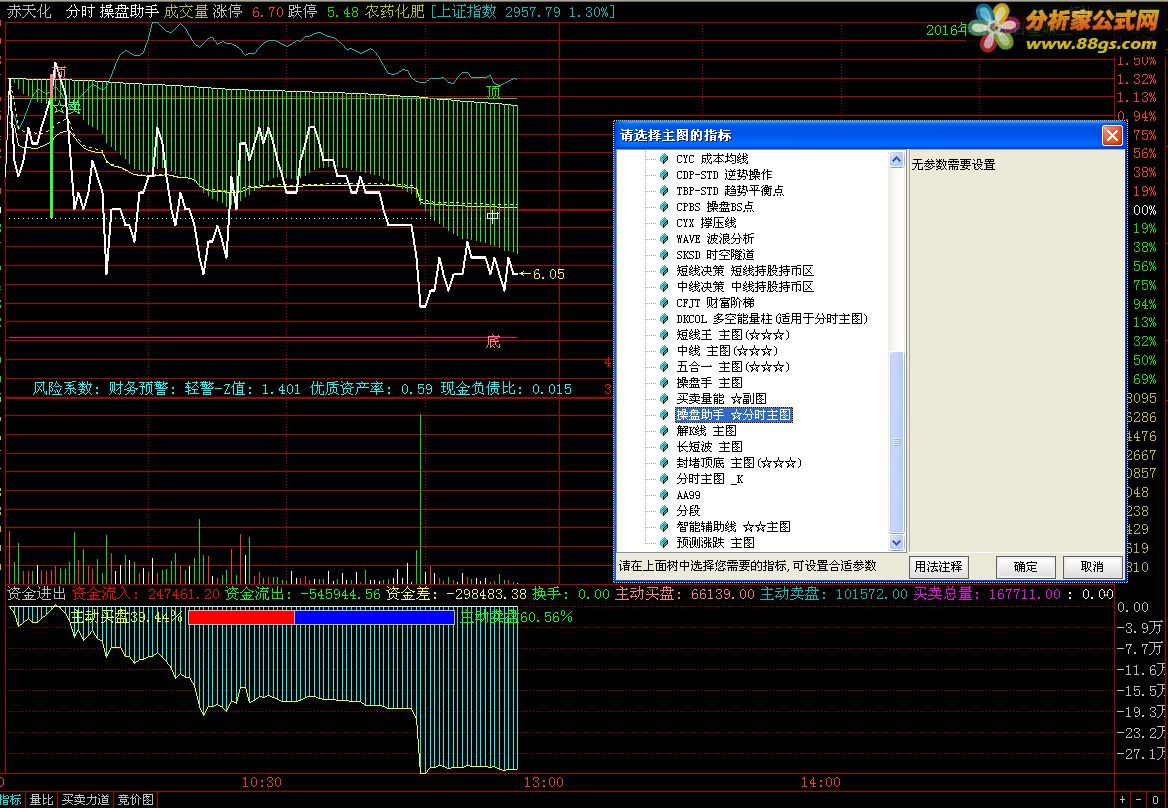
Task: Select the 分段 indicator
Action: 688,511
